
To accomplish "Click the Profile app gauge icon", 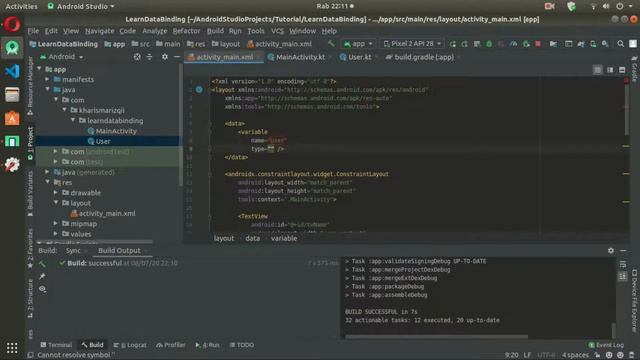I will point(513,44).
